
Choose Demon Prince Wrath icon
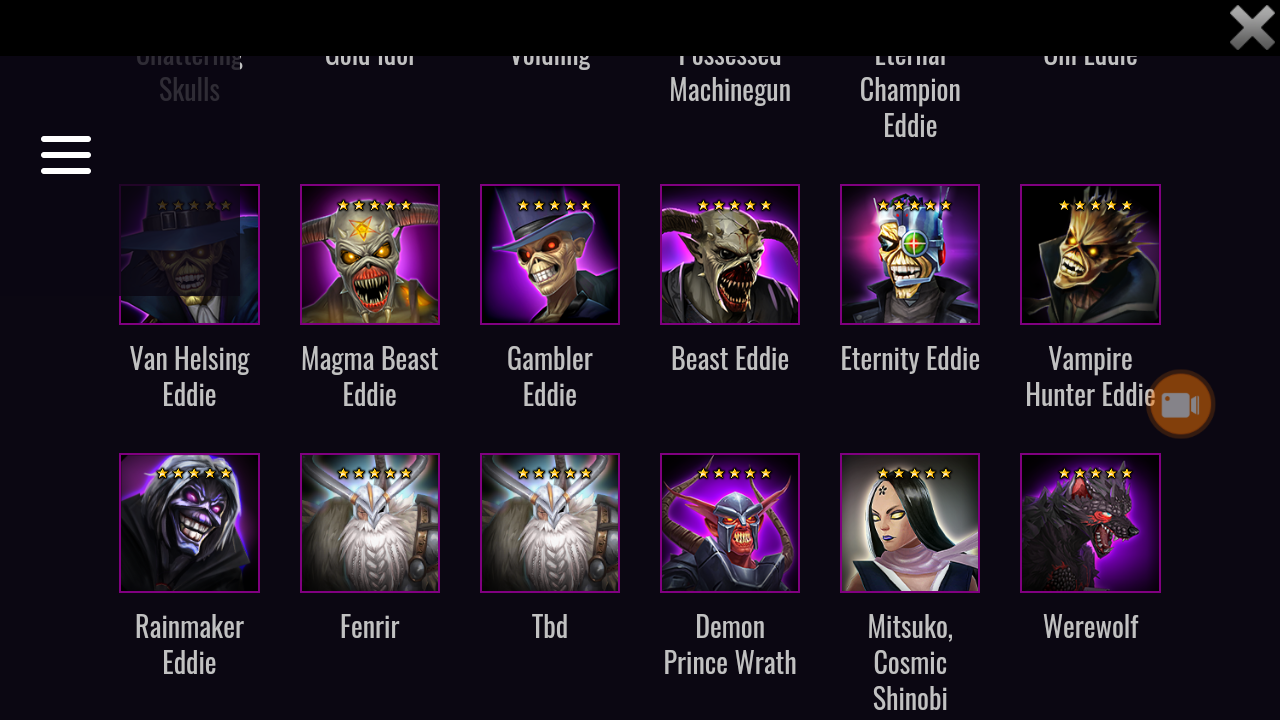coord(730,523)
